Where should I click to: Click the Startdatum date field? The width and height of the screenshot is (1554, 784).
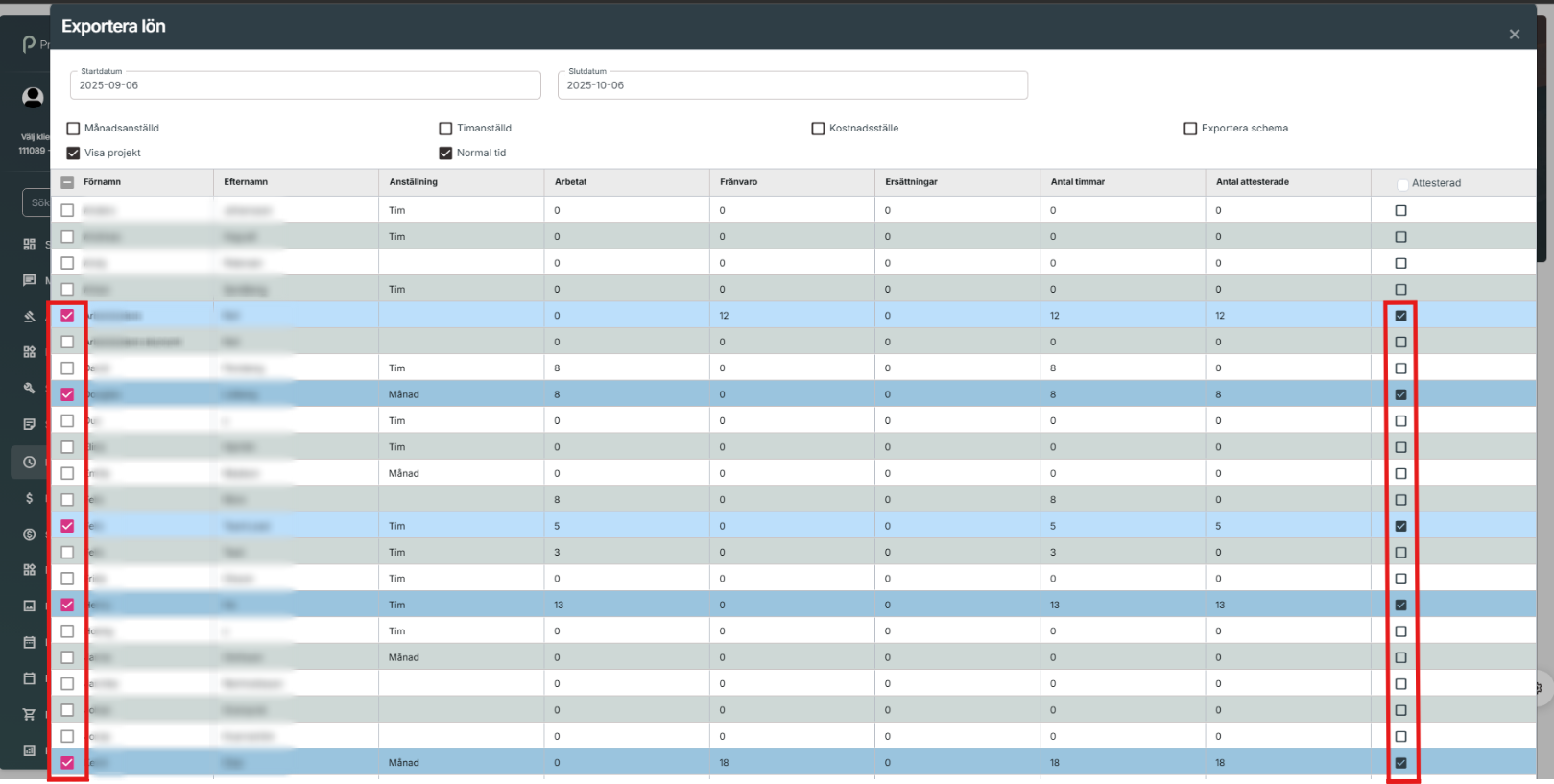(x=305, y=85)
